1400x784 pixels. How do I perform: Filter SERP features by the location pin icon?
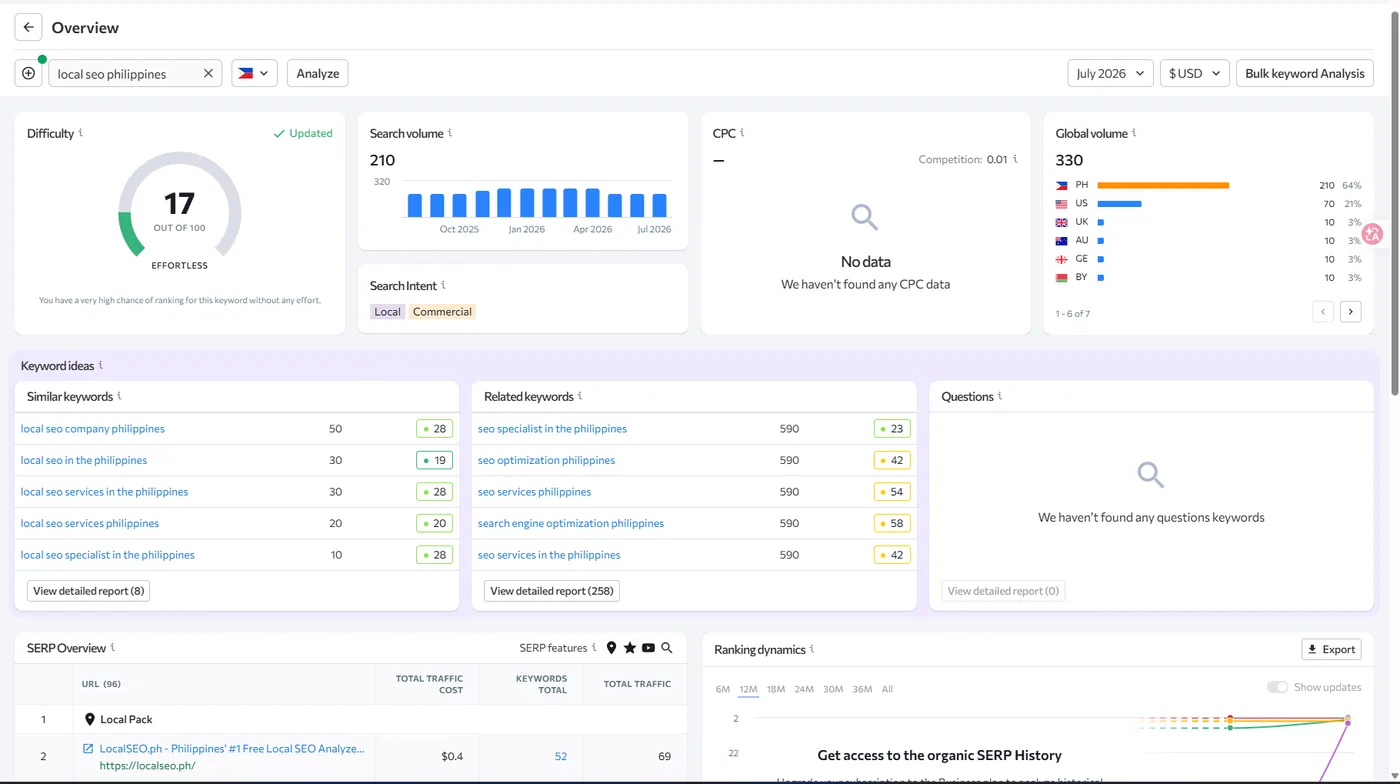(x=611, y=648)
